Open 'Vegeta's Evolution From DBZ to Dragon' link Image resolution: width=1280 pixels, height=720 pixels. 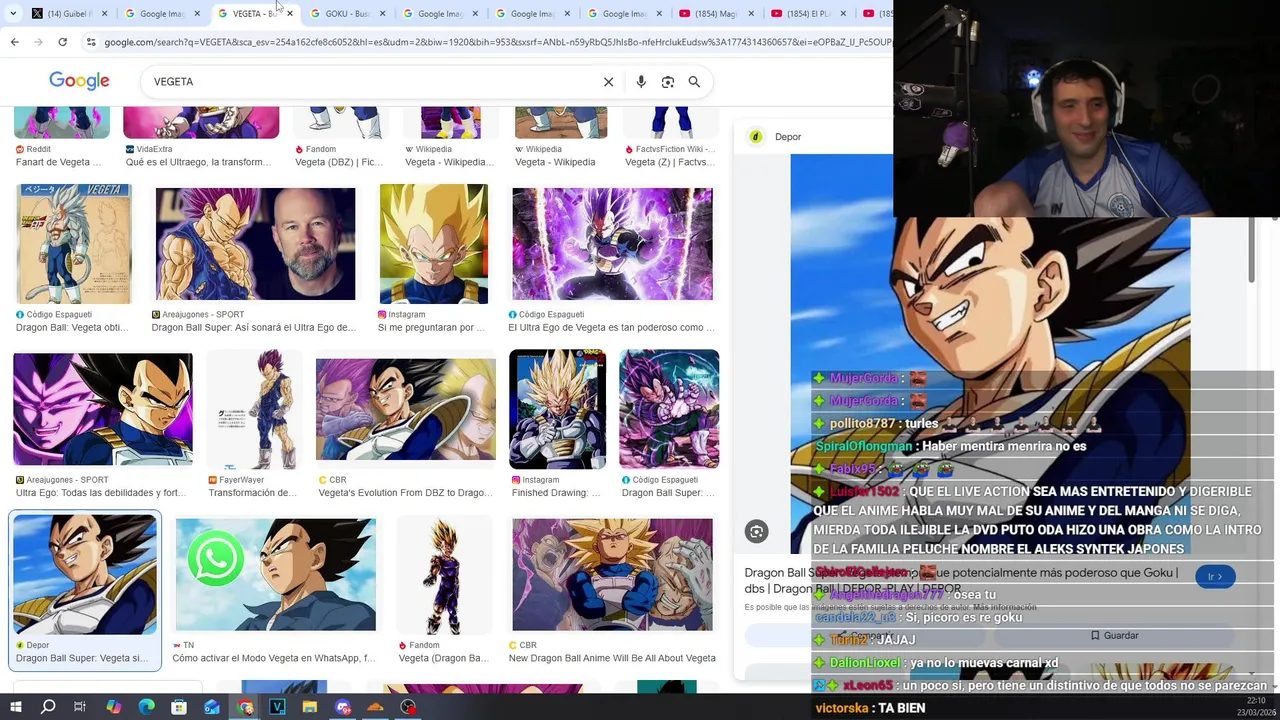(x=405, y=493)
